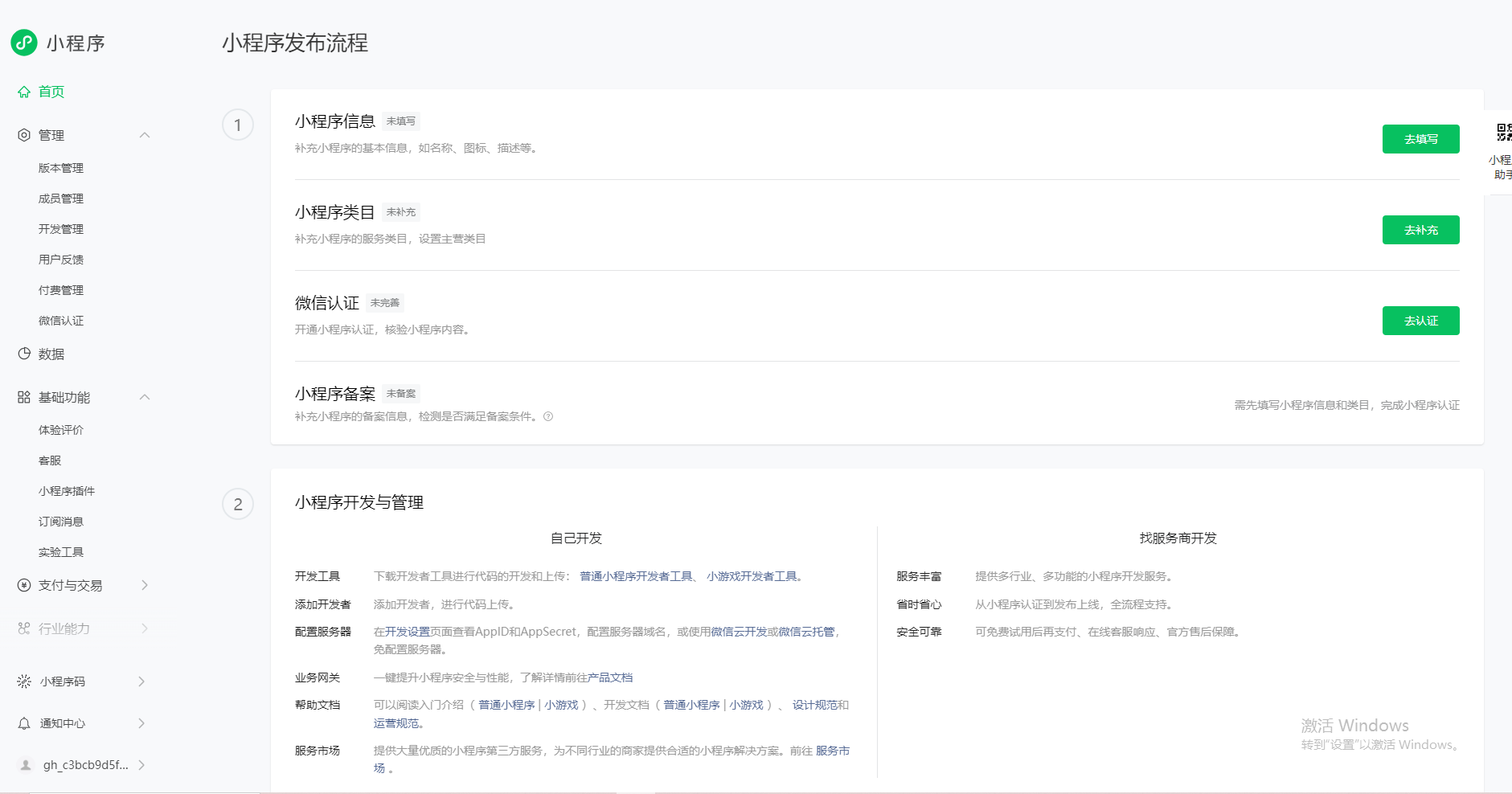Click the 小程序备案 heading
Image resolution: width=1512 pixels, height=794 pixels.
click(335, 394)
